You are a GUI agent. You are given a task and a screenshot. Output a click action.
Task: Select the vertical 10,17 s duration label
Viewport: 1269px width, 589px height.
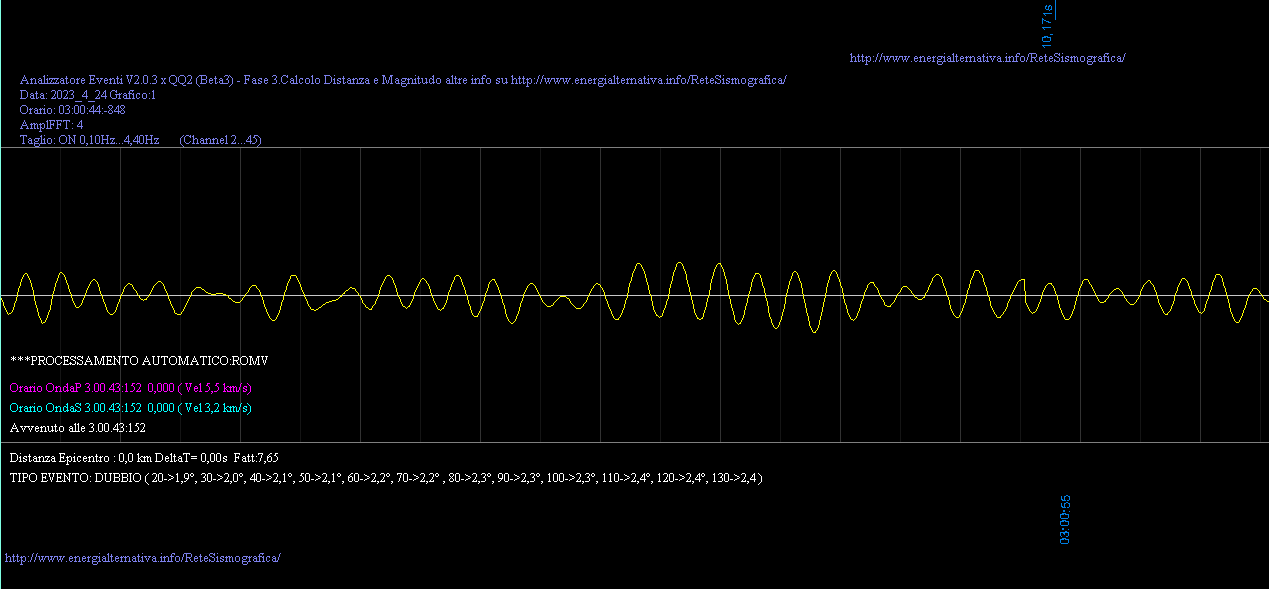click(1047, 25)
